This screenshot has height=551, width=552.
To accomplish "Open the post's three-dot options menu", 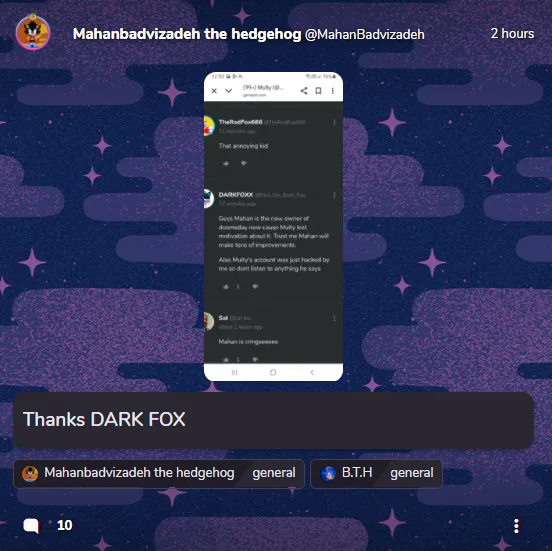I will pos(516,526).
